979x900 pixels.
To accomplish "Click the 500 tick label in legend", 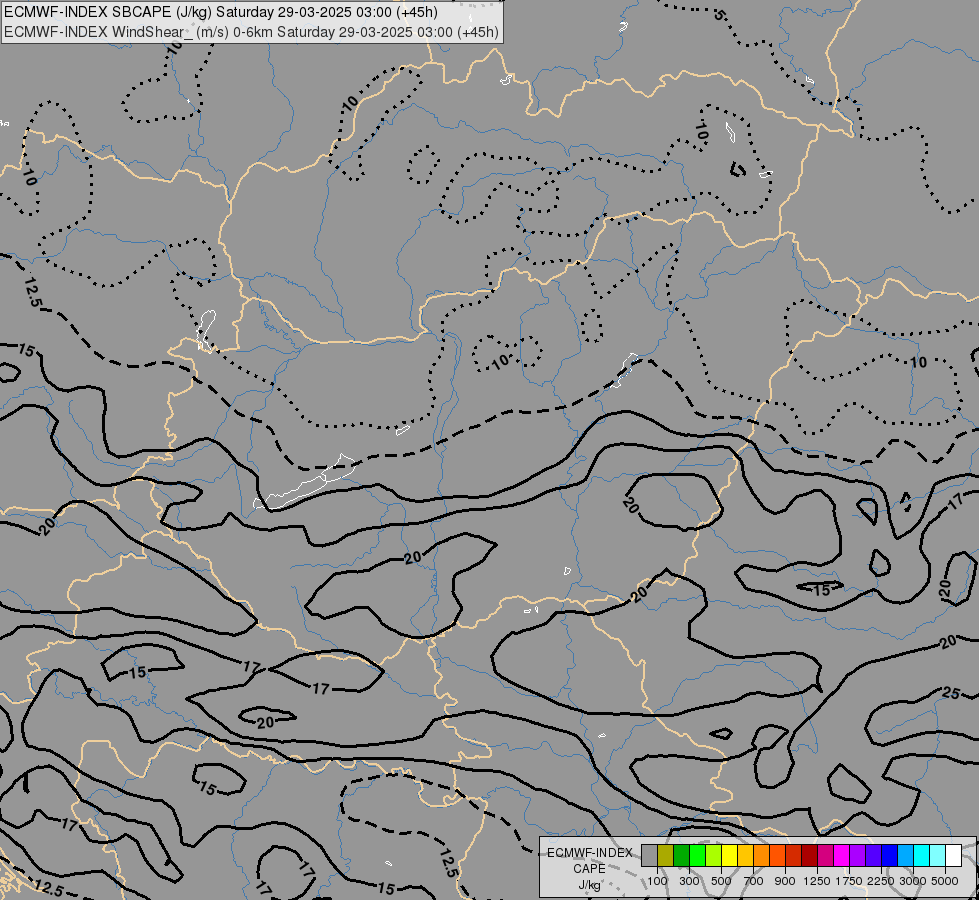I will (x=721, y=881).
